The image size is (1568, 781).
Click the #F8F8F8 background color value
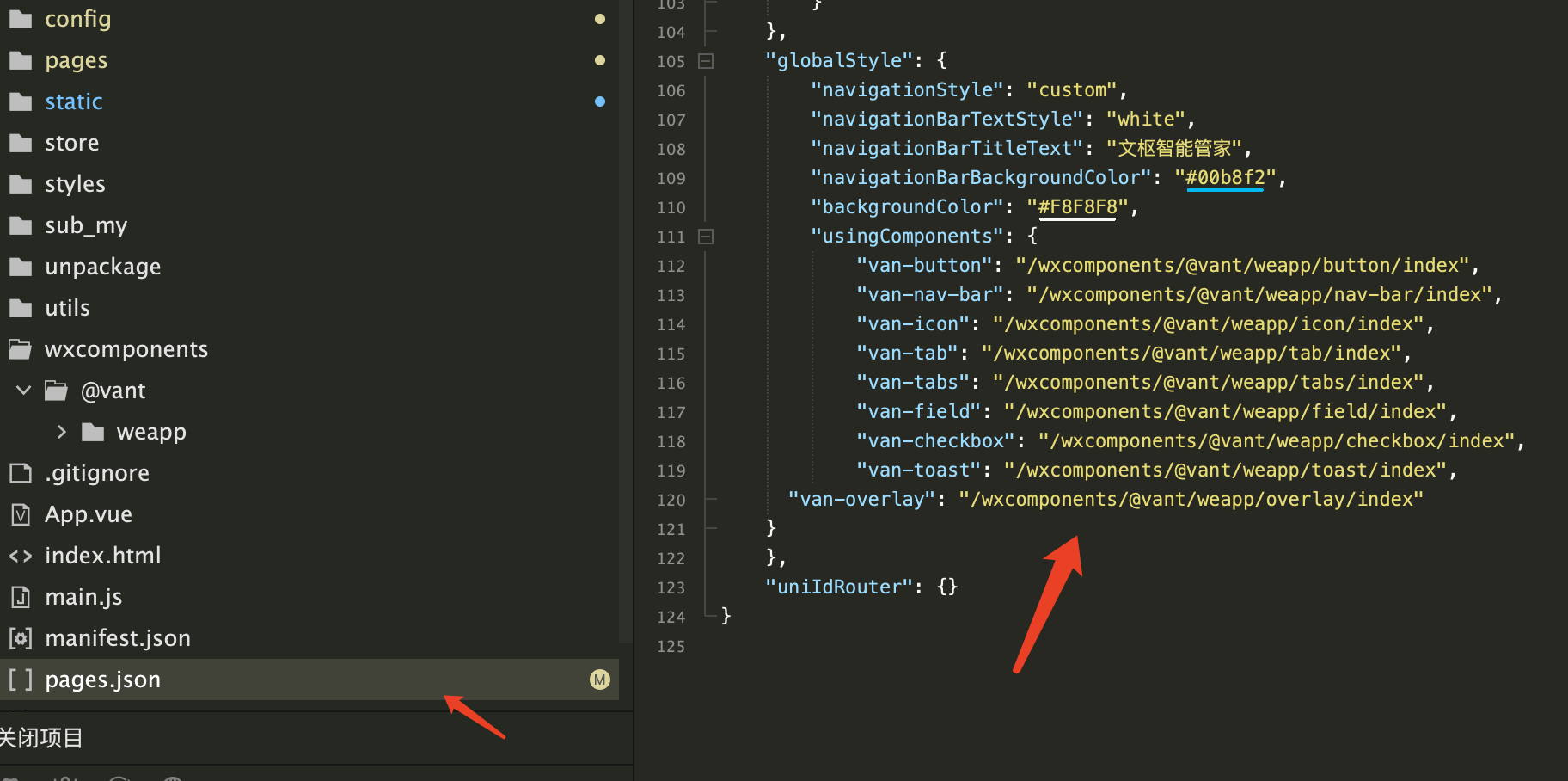[1077, 206]
